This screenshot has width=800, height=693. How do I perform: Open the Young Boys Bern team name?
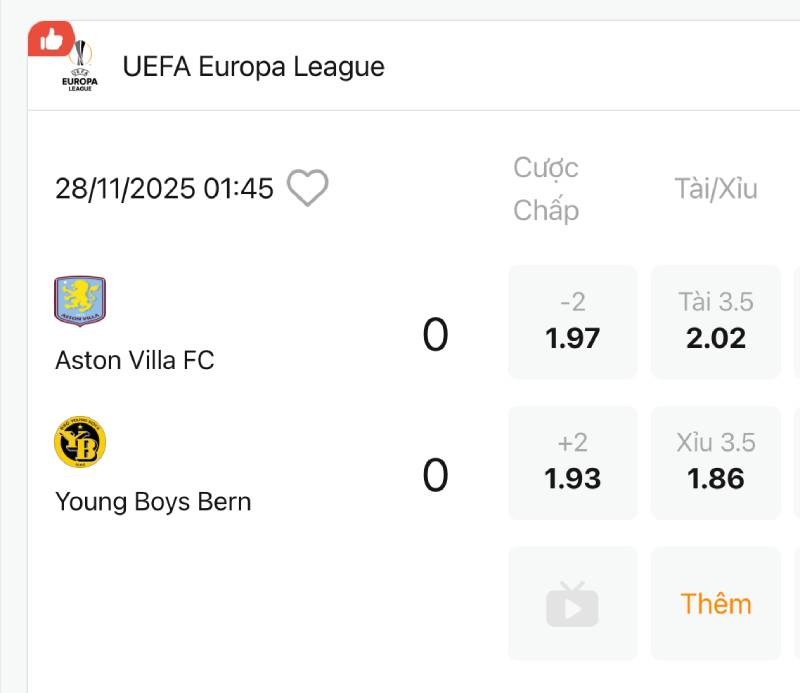(x=153, y=501)
